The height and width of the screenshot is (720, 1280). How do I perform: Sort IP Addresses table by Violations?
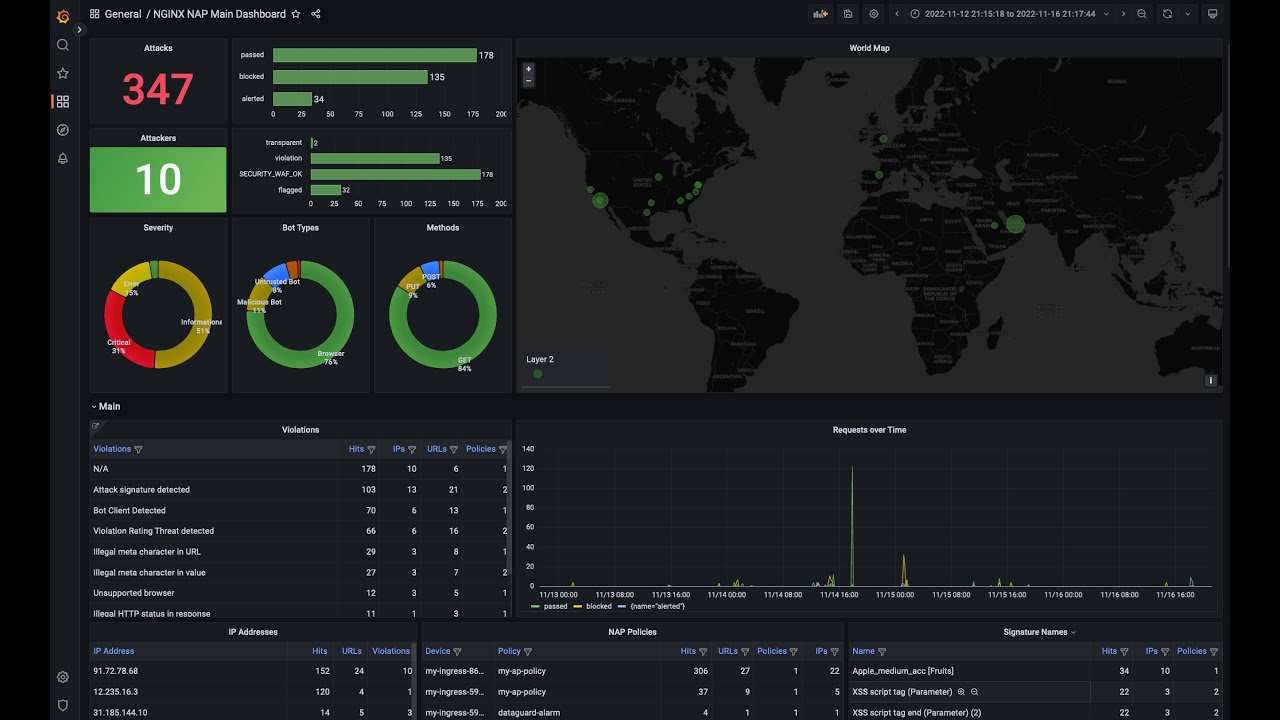pos(391,651)
